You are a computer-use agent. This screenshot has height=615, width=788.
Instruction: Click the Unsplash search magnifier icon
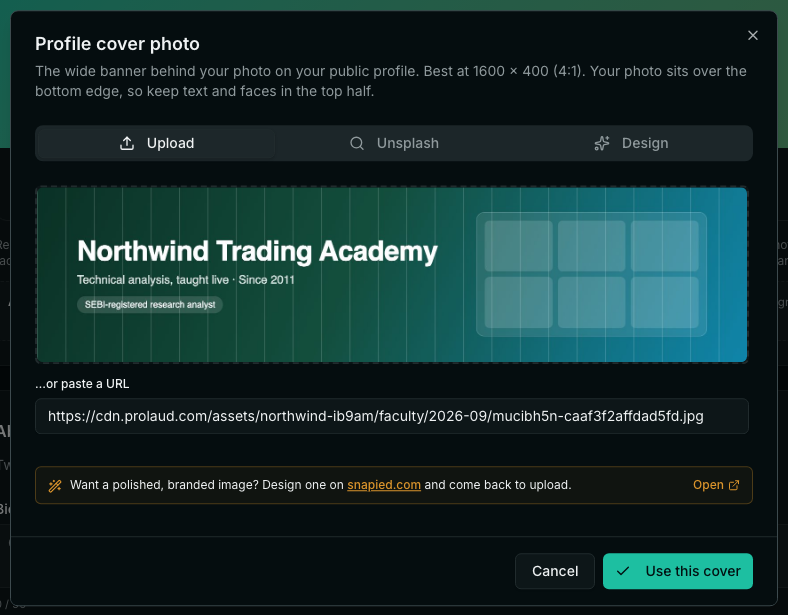click(x=357, y=143)
